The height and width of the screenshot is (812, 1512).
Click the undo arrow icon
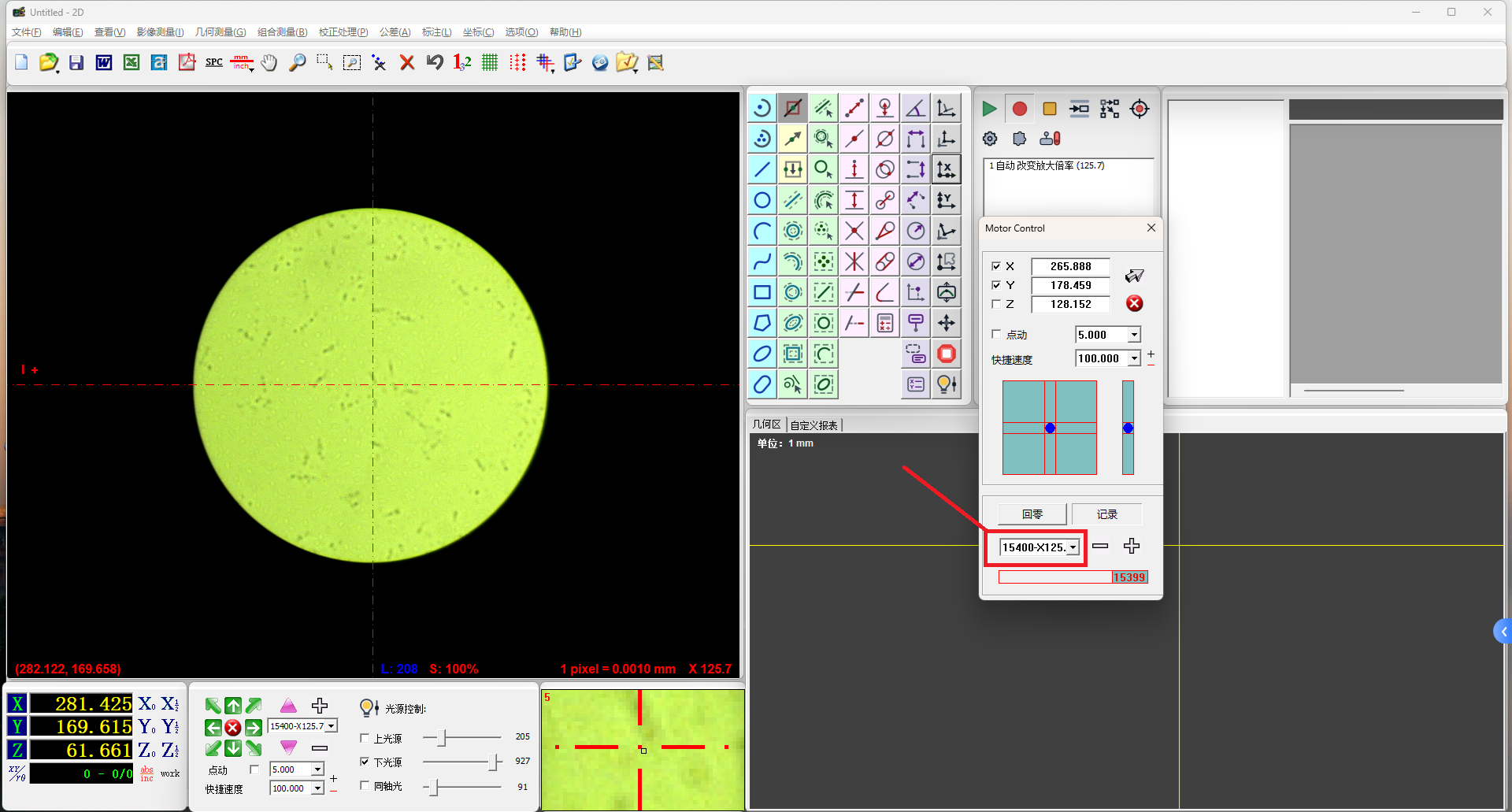point(435,62)
